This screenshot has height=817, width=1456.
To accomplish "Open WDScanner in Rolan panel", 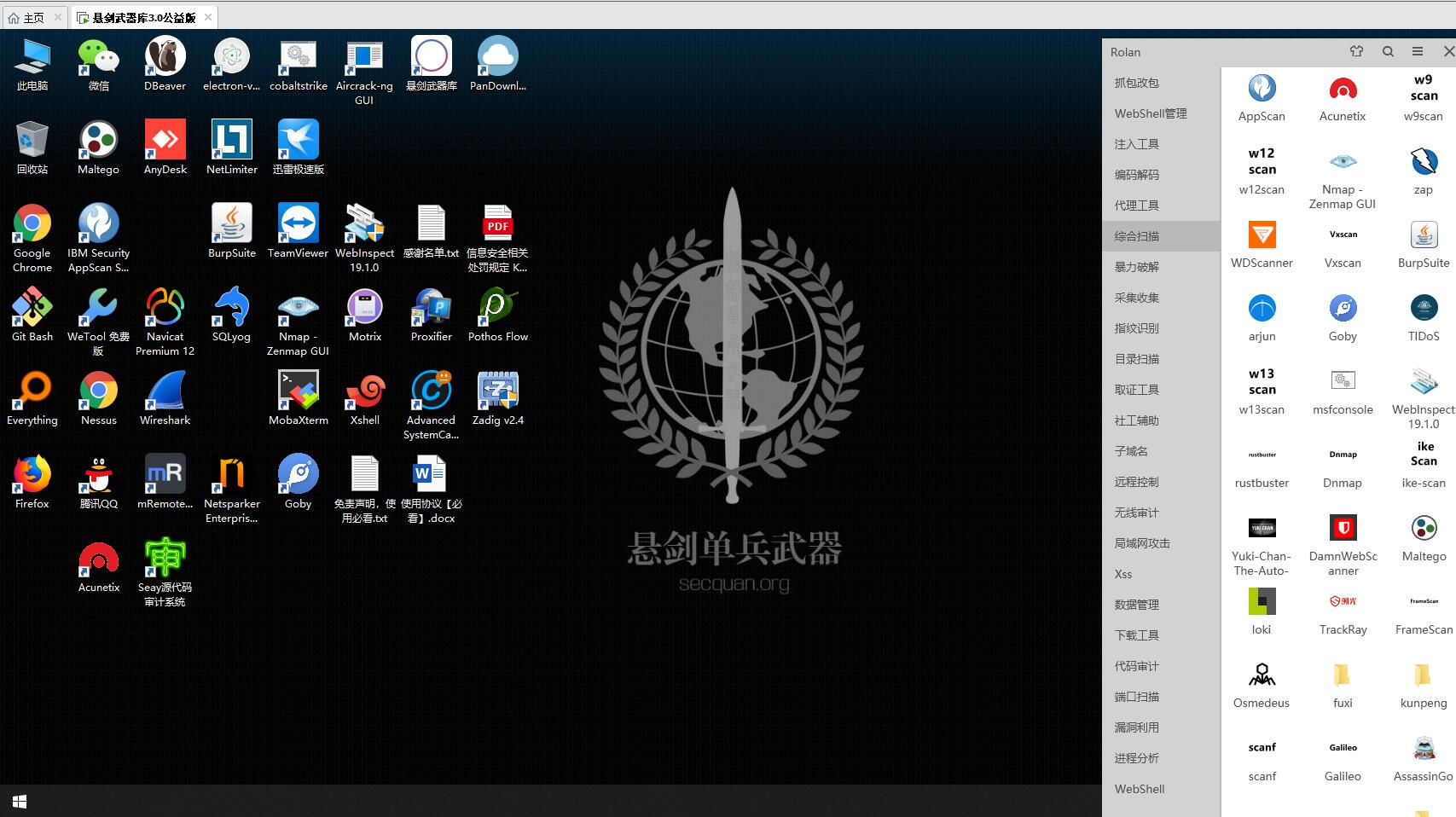I will point(1262,245).
